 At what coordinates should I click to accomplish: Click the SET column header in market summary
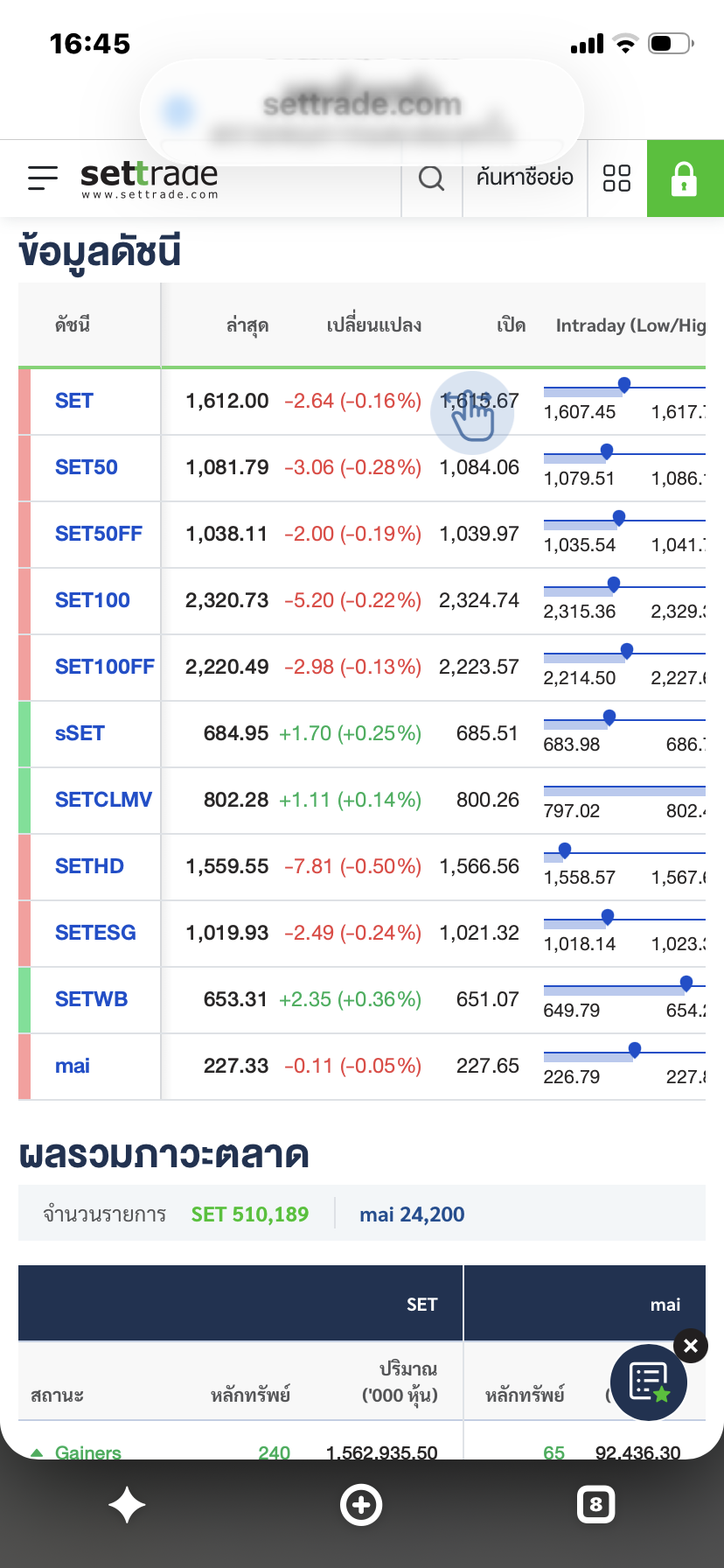[421, 1305]
